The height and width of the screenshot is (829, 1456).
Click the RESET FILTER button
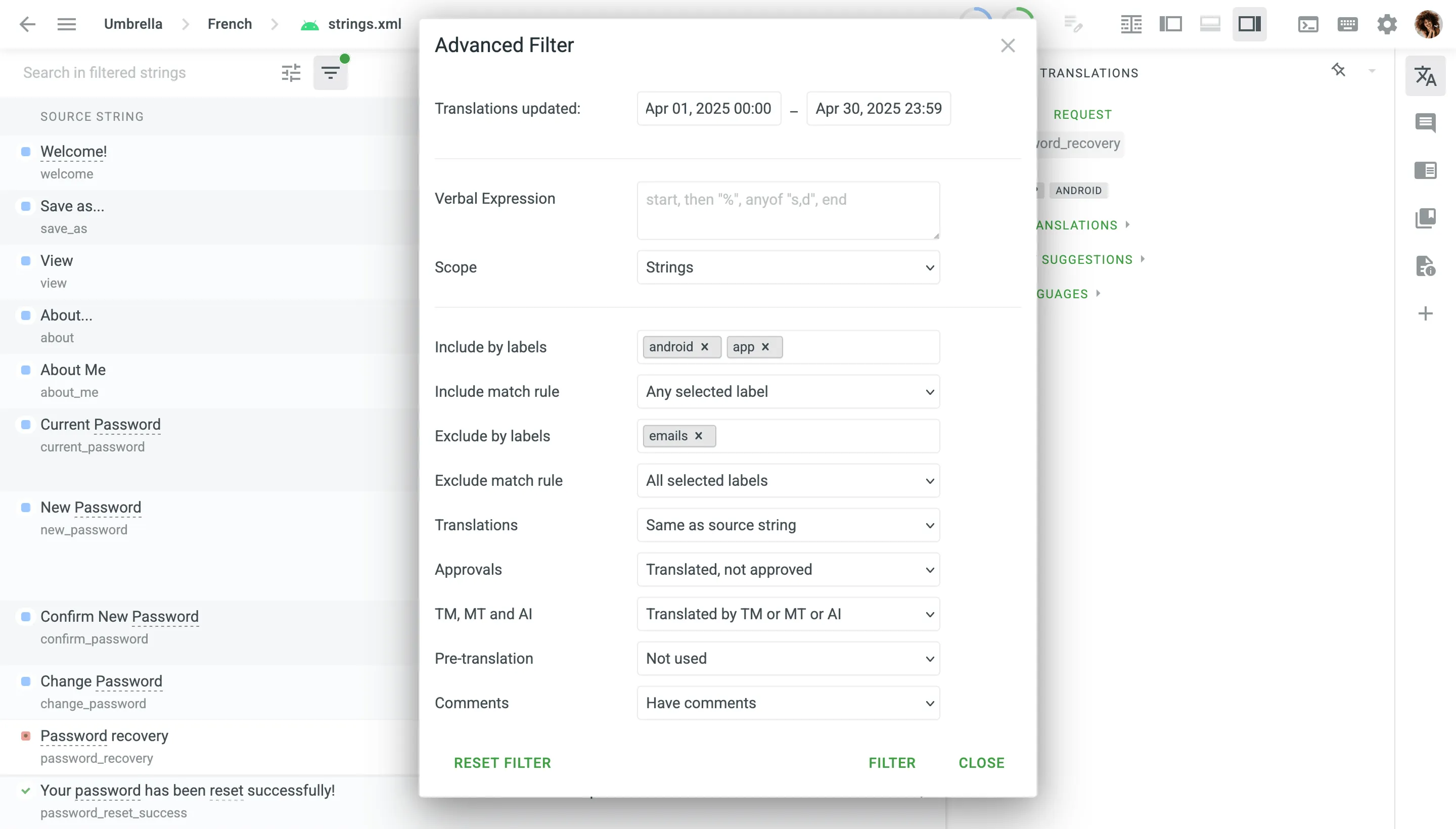coord(502,762)
